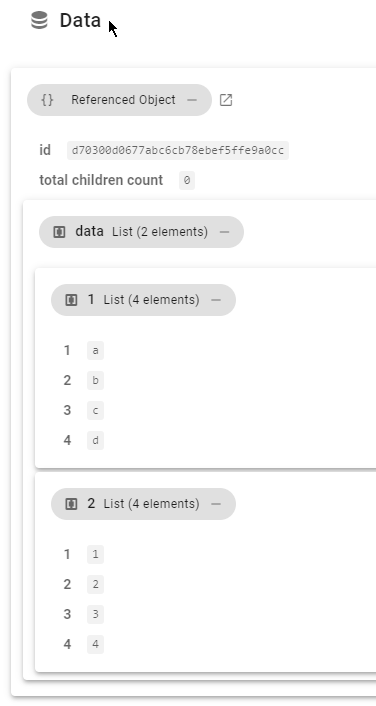This screenshot has height=706, width=376.
Task: Click the Data page heading
Action: coord(80,20)
